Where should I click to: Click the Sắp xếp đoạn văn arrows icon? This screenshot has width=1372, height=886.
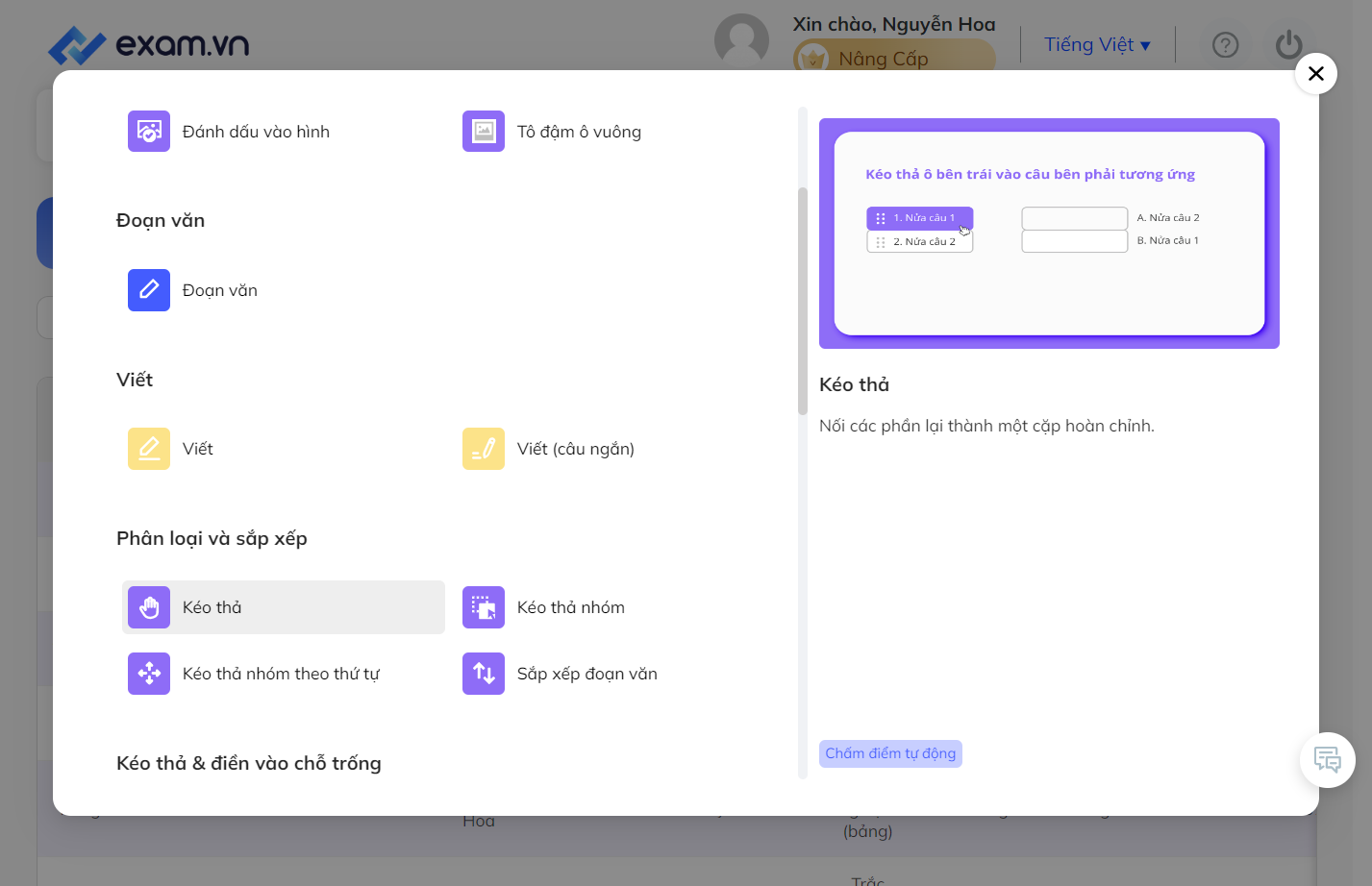click(x=484, y=674)
